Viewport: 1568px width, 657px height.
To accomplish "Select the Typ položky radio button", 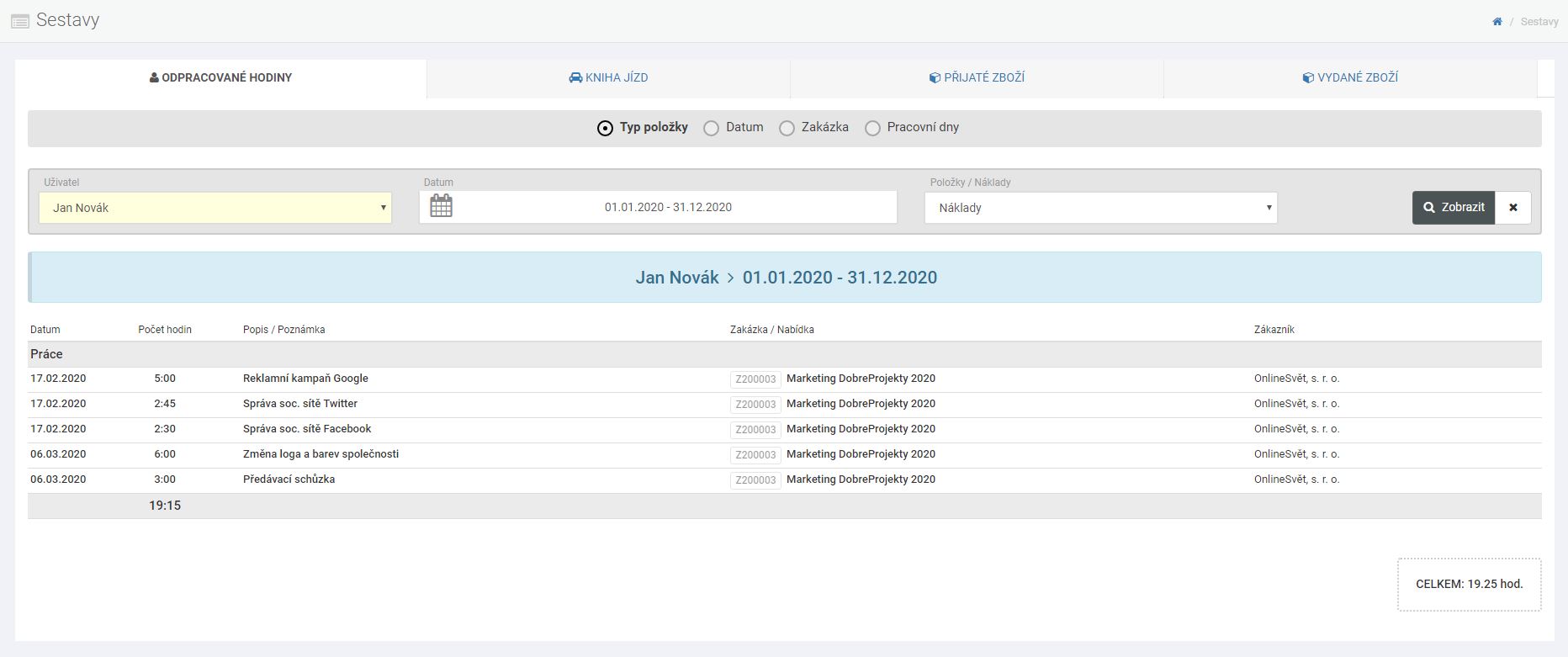I will 605,128.
